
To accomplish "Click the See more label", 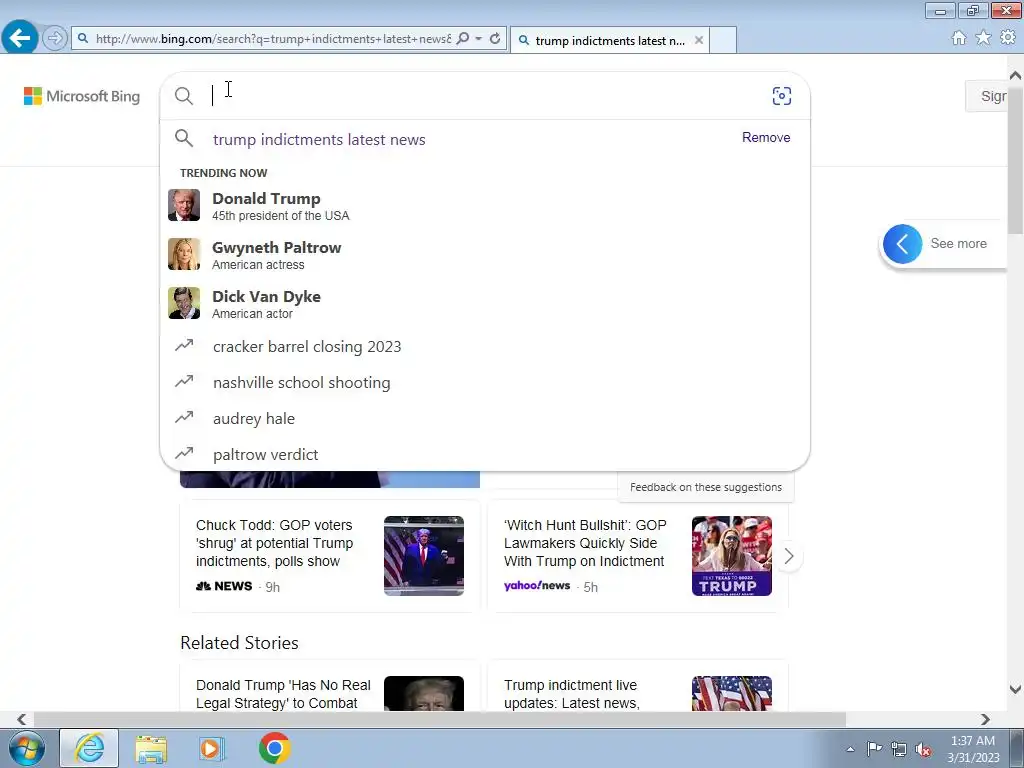I will [958, 244].
